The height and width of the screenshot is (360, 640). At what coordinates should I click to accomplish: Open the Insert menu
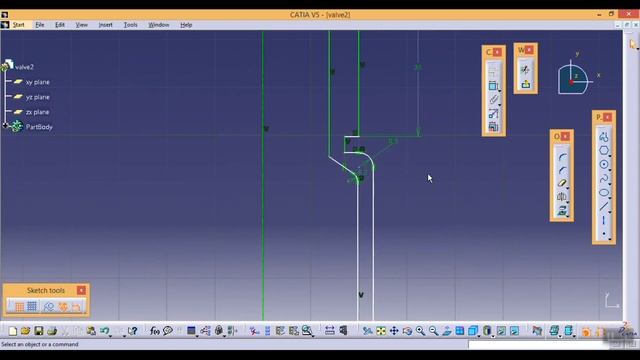coord(105,25)
